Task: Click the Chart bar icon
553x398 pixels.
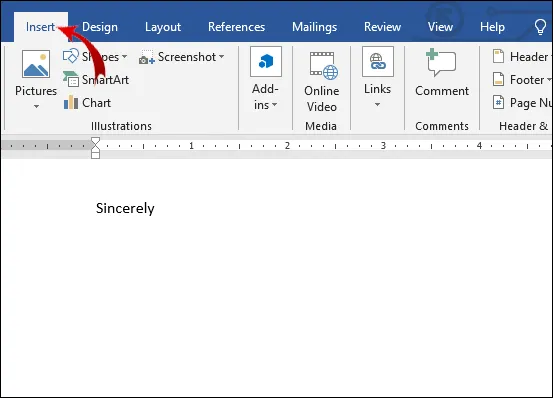Action: pos(71,102)
